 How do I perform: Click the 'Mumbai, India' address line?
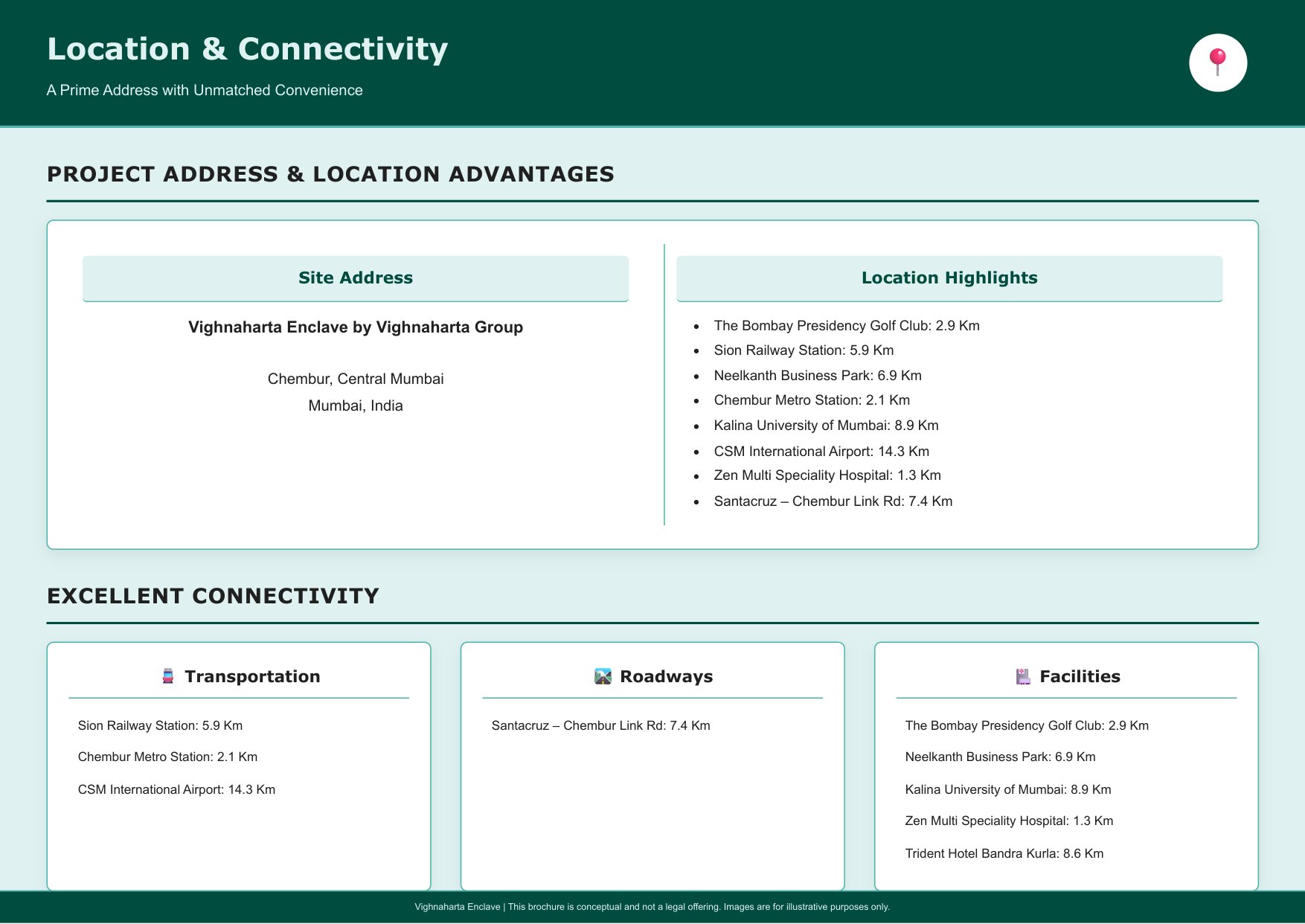tap(356, 405)
